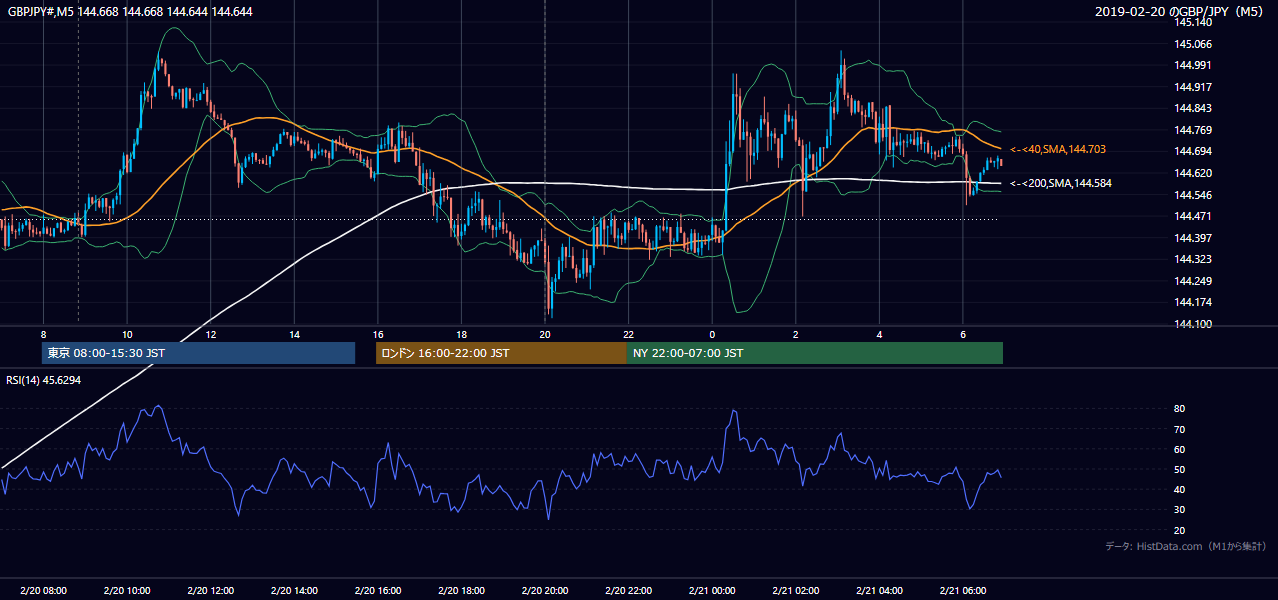Click the date label 2/20 22:00
This screenshot has width=1278, height=600.
[628, 591]
